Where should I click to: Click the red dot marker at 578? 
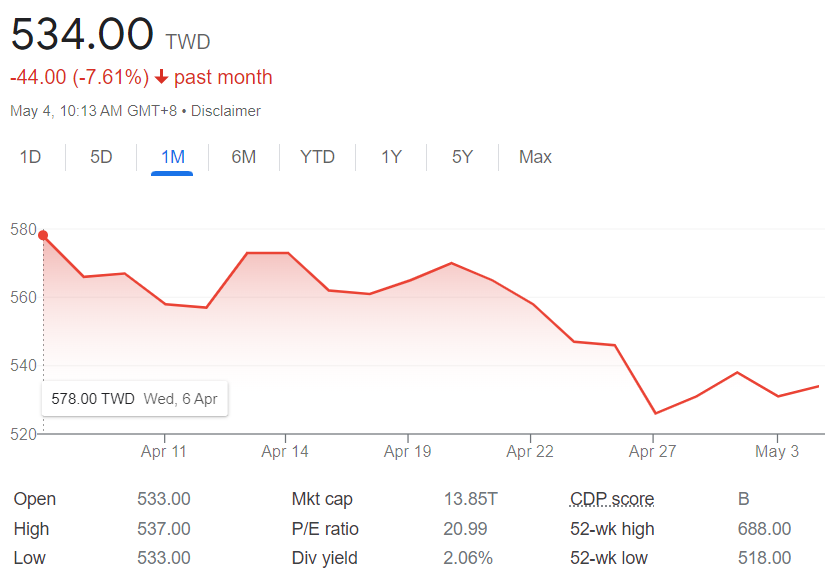pos(43,236)
